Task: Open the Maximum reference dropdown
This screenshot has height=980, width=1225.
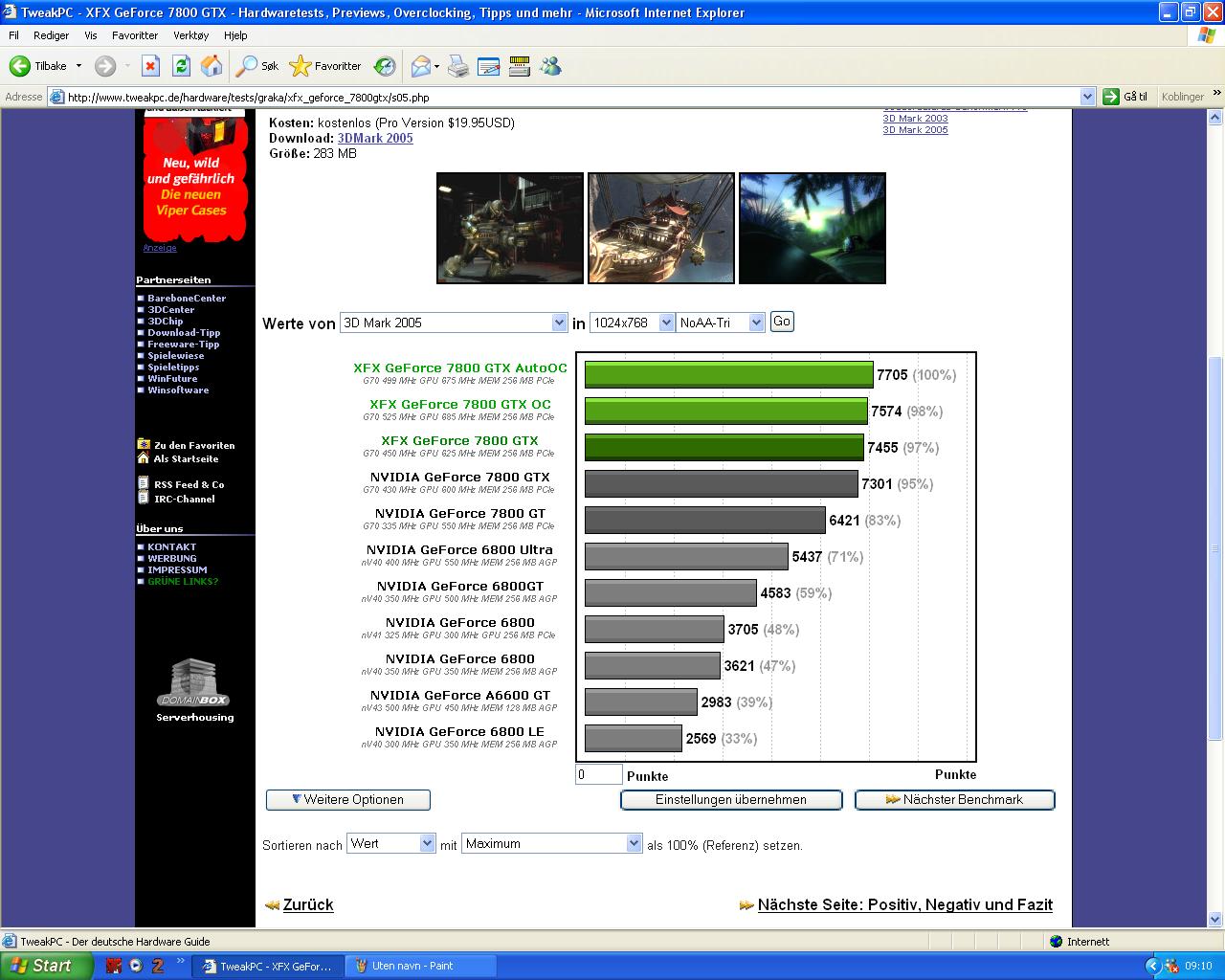Action: coord(551,843)
